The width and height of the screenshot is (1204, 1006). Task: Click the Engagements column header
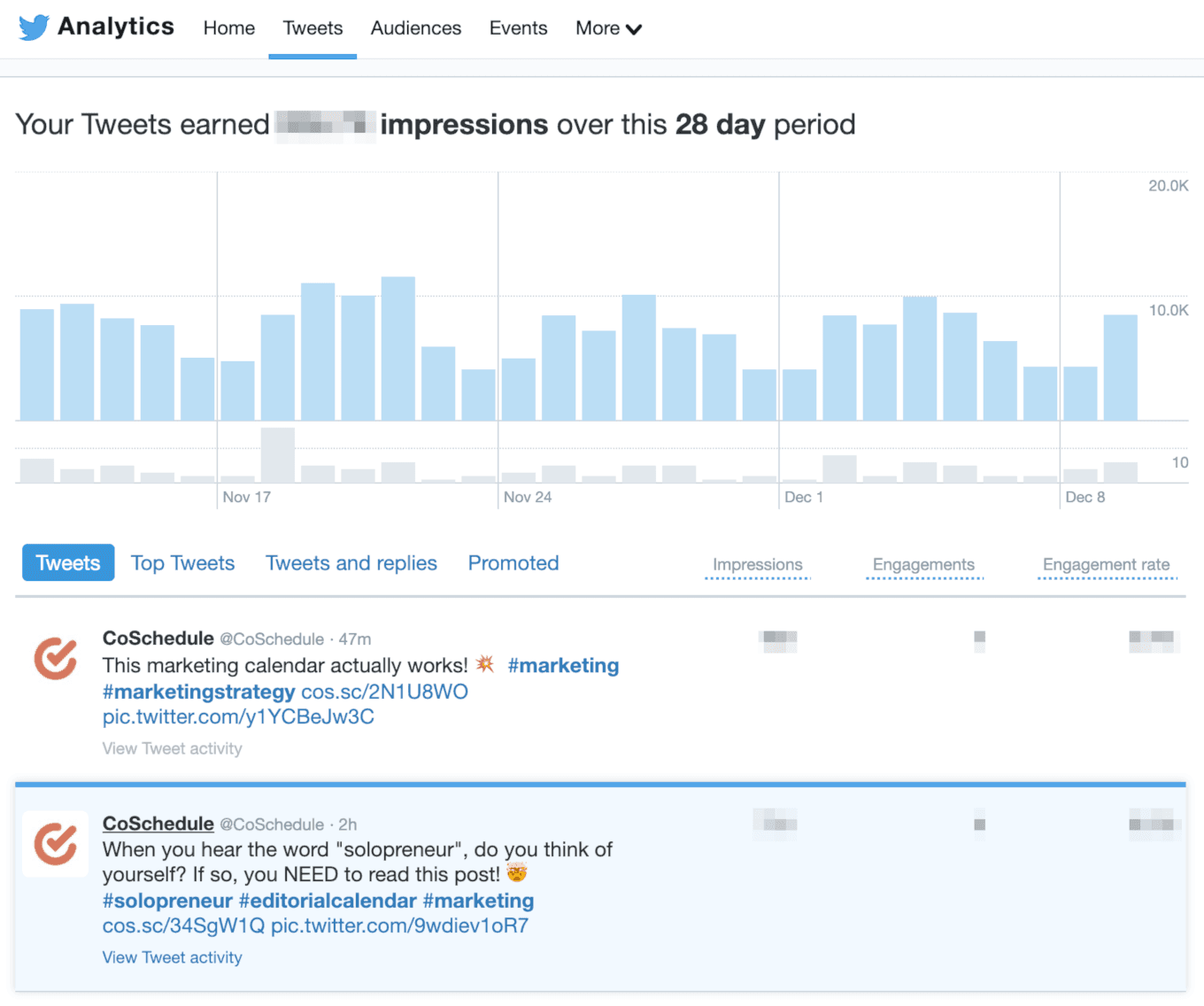click(923, 565)
